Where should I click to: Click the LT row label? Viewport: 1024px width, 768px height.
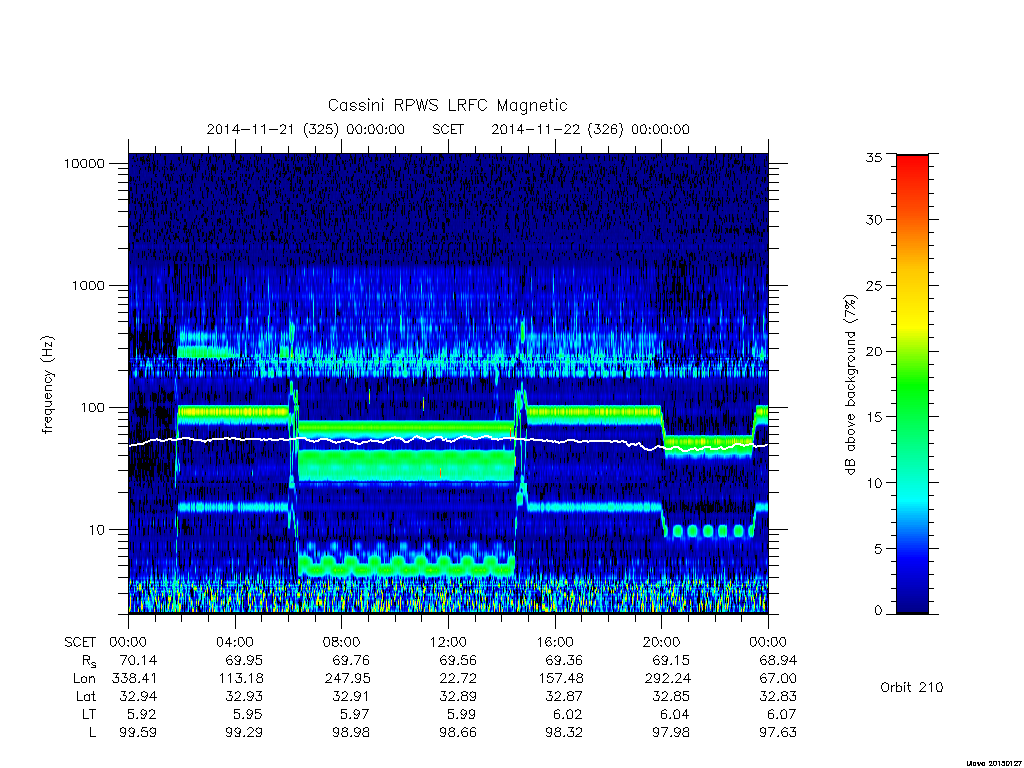pos(88,714)
